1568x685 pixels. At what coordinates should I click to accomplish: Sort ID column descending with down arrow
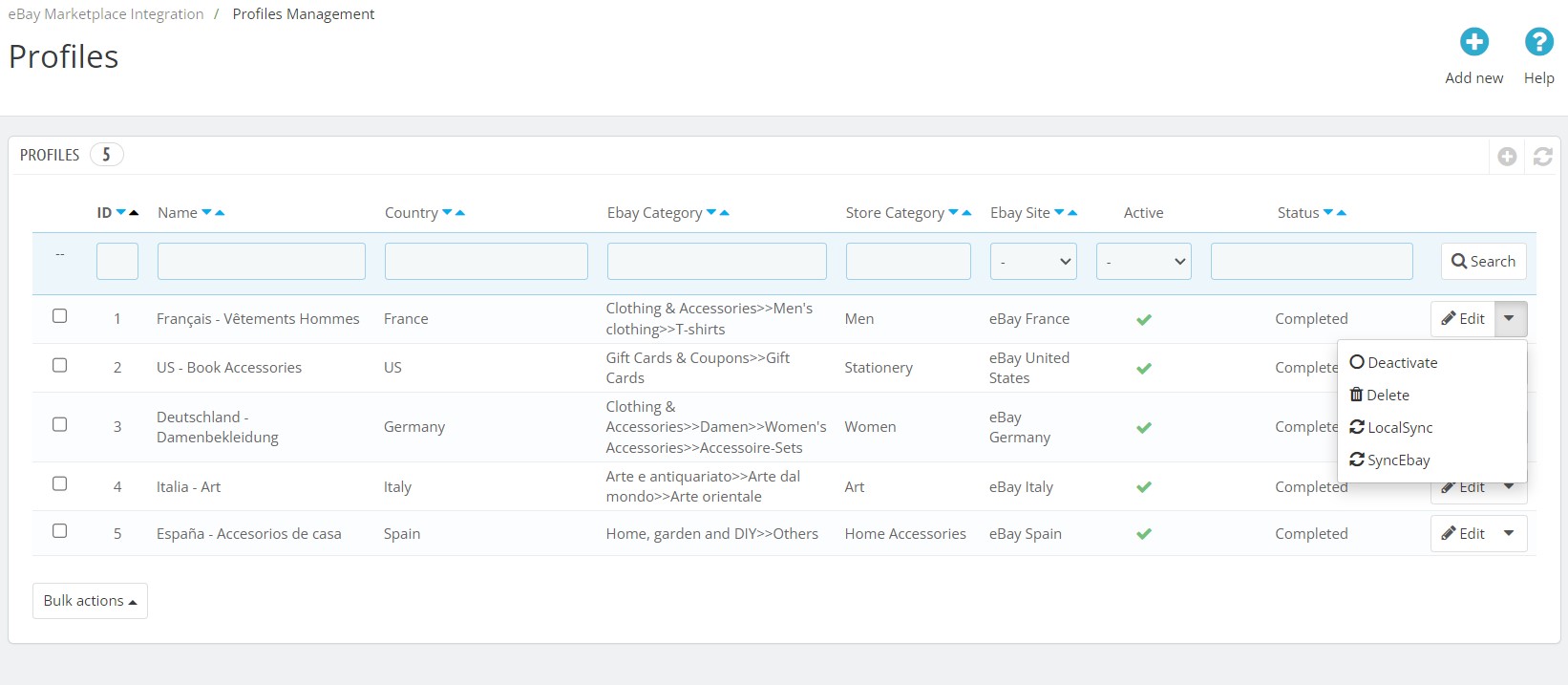pos(121,213)
